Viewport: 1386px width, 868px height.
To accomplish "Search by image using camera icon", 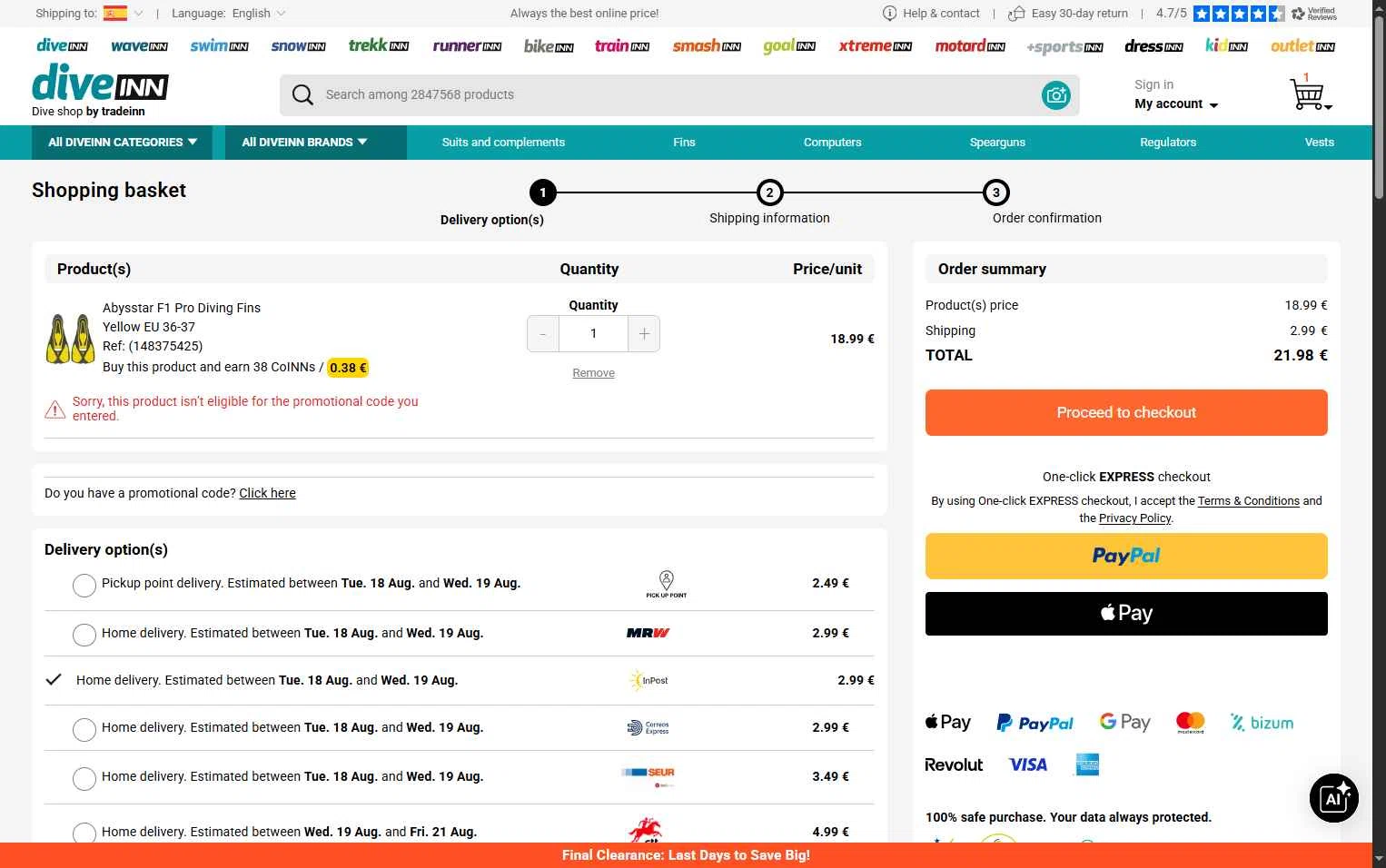I will coord(1055,94).
